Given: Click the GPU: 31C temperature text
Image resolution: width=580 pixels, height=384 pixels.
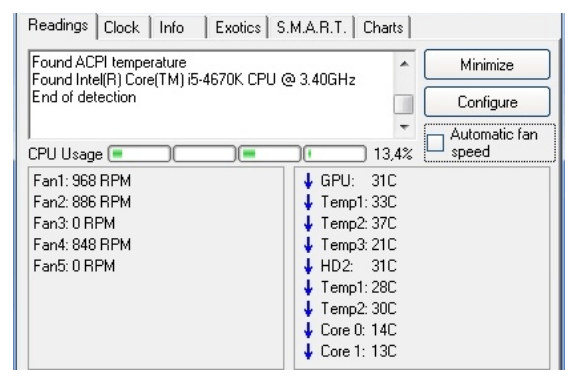Looking at the screenshot, I should tap(358, 181).
